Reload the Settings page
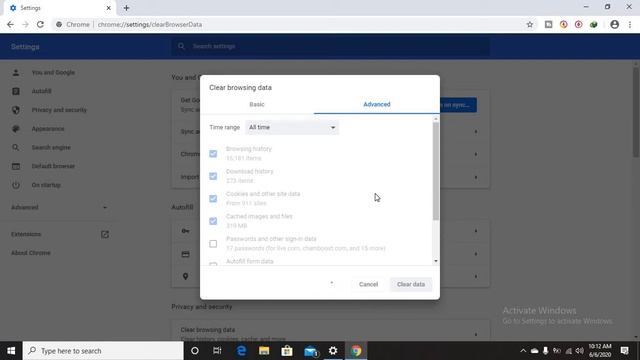Viewport: 640px width, 360px height. pyautogui.click(x=40, y=24)
